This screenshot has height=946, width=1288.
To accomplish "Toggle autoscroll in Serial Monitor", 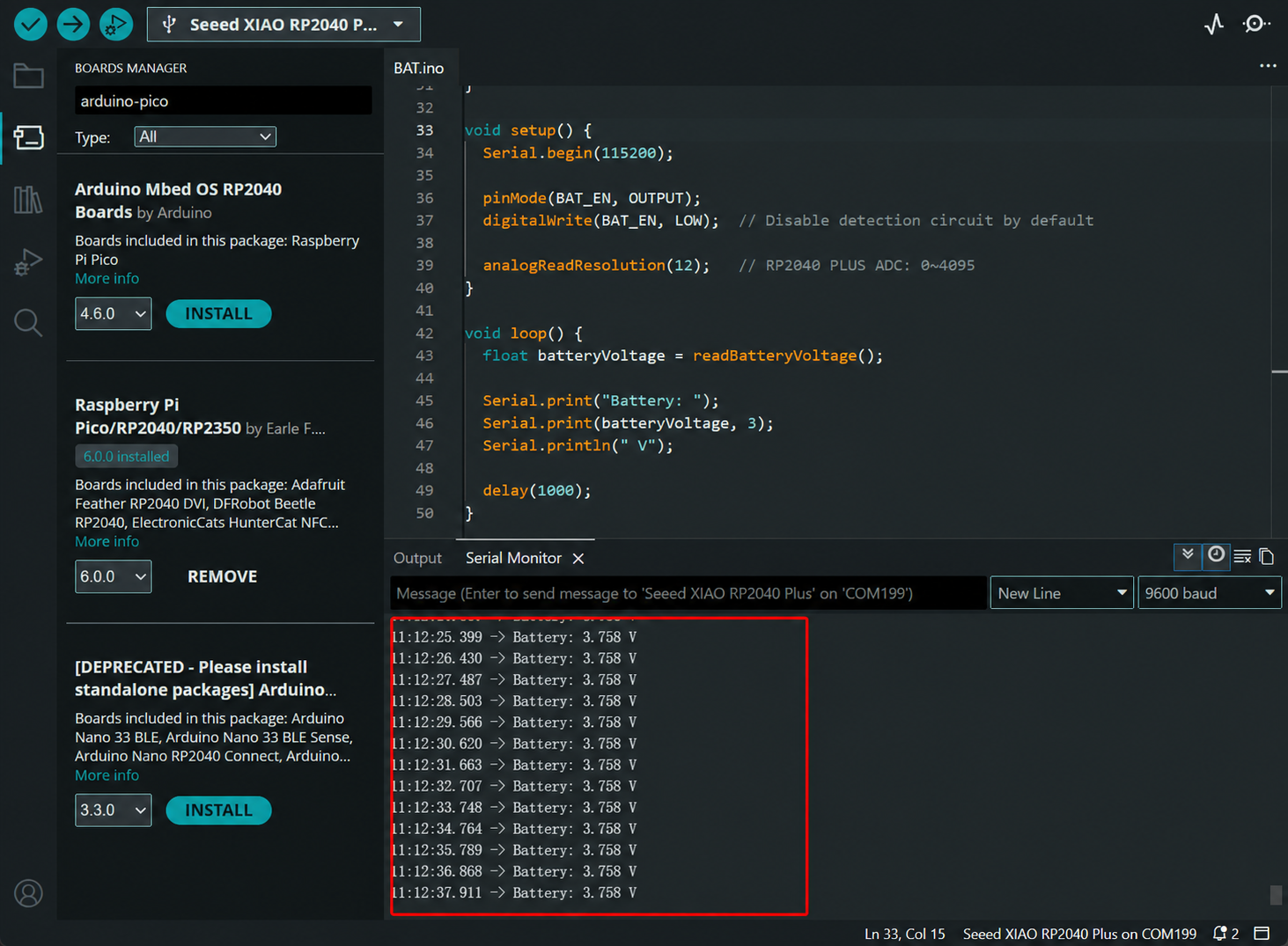I will [1188, 555].
